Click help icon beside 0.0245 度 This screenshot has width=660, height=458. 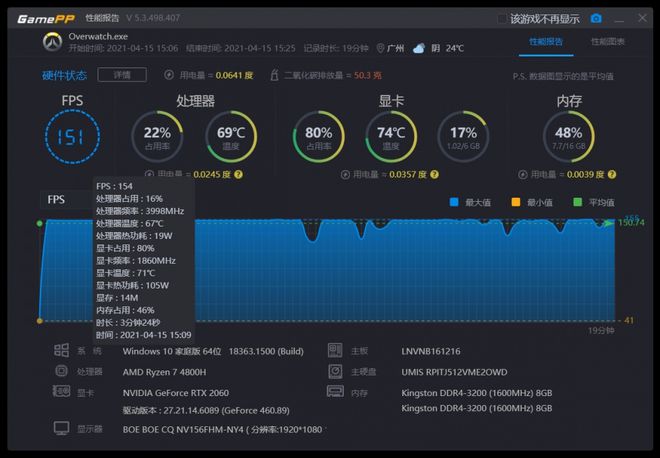[x=238, y=174]
